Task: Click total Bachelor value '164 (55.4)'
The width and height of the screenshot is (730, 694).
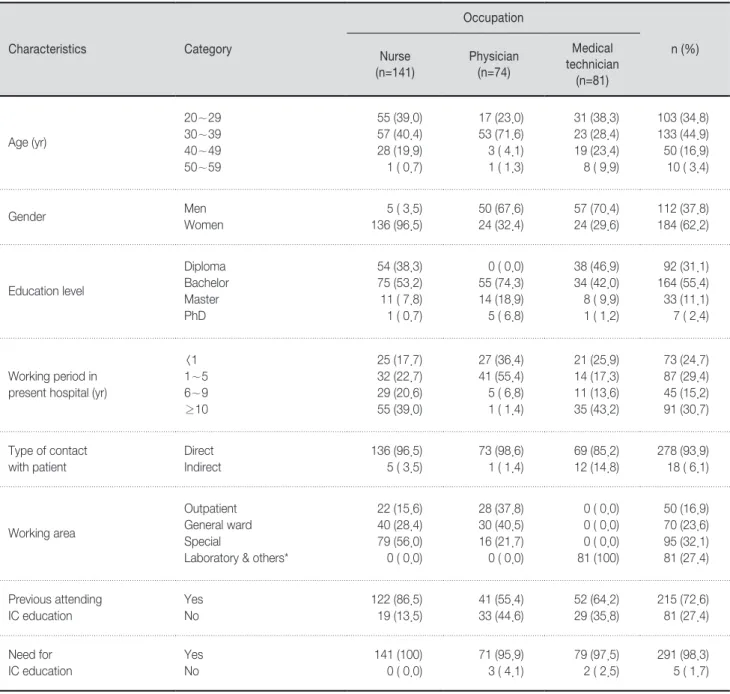Action: (683, 283)
